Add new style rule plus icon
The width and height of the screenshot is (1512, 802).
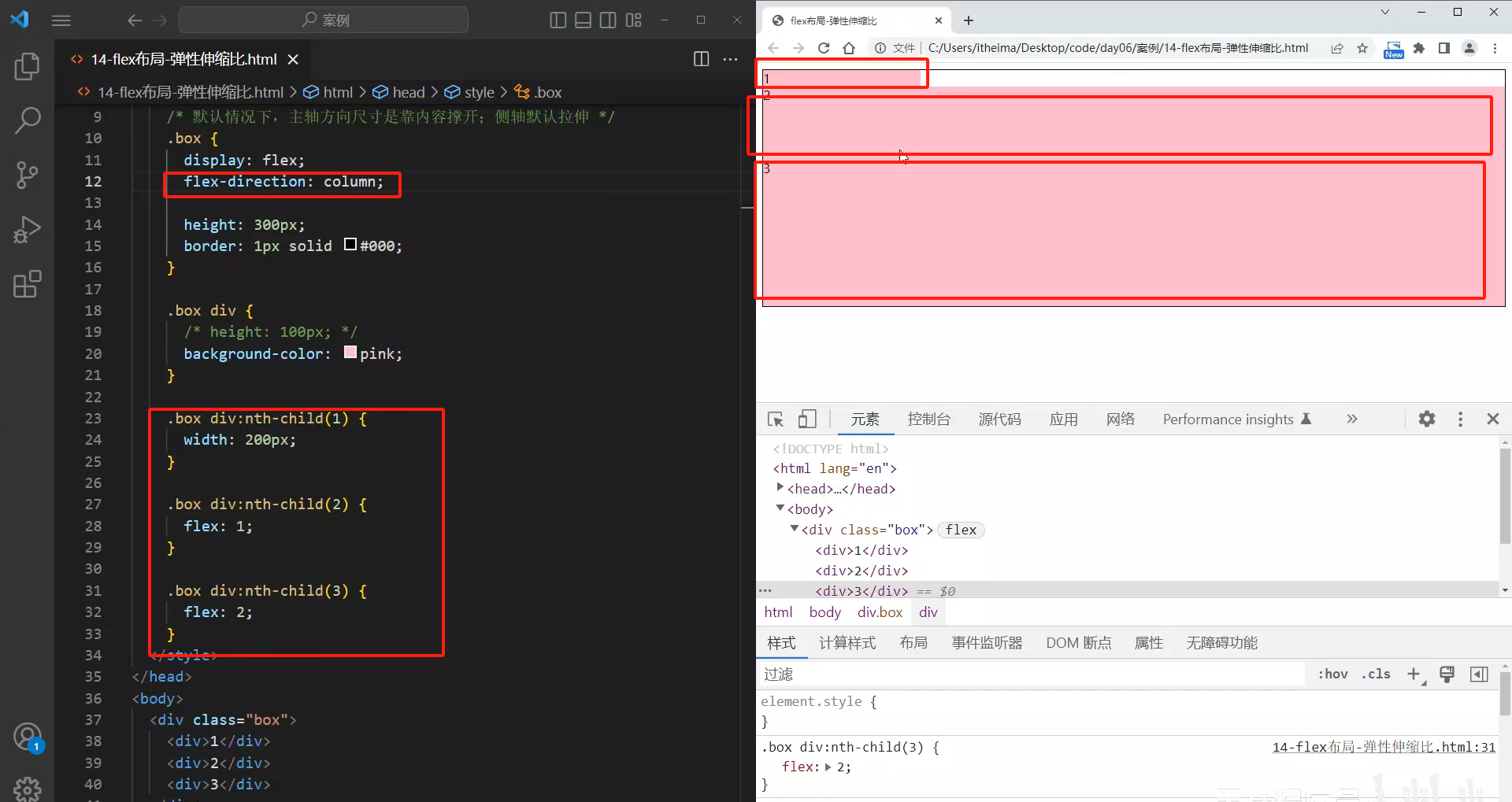[1414, 674]
